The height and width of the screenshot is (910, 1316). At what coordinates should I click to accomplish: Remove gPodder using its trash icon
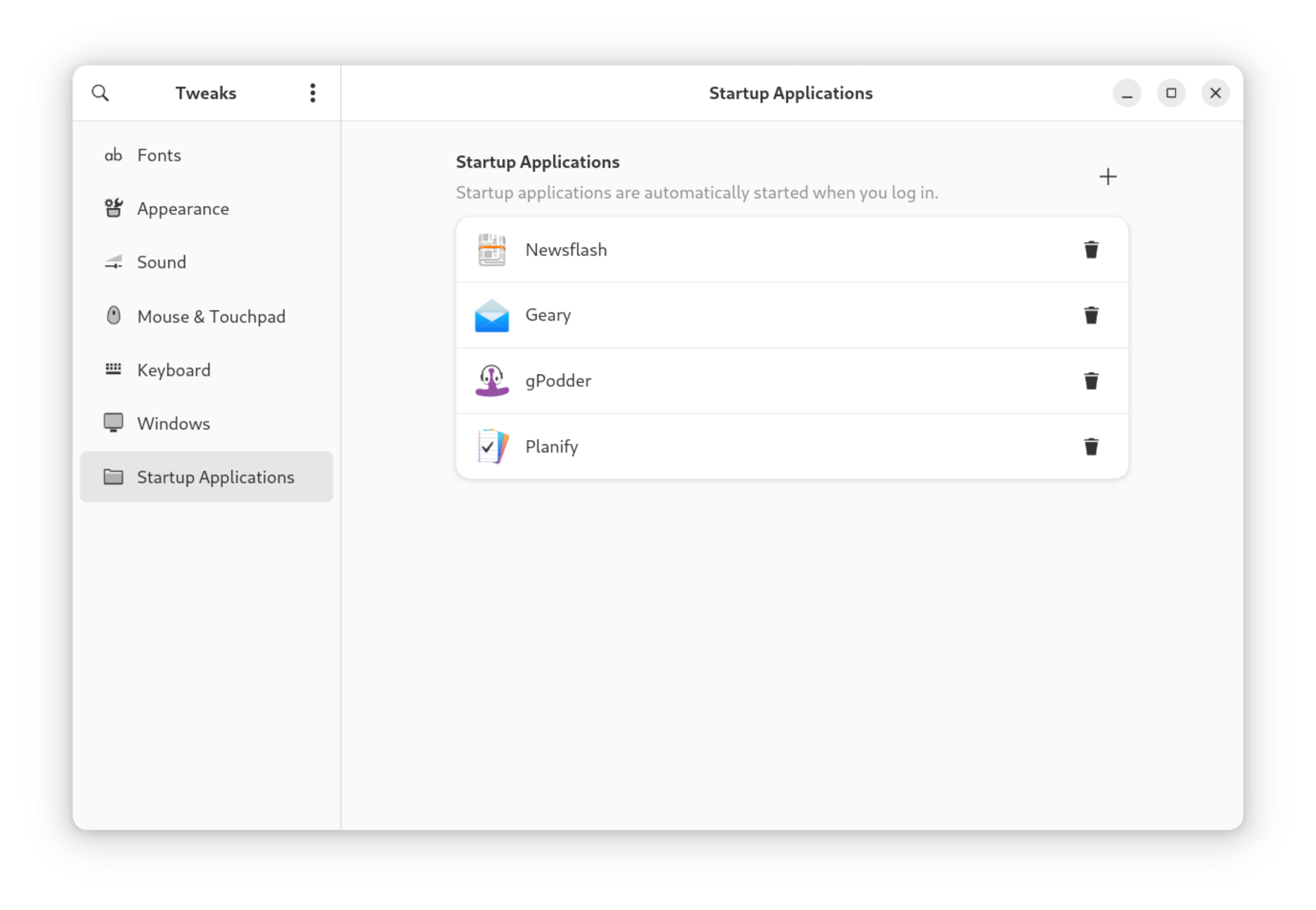[x=1091, y=380]
